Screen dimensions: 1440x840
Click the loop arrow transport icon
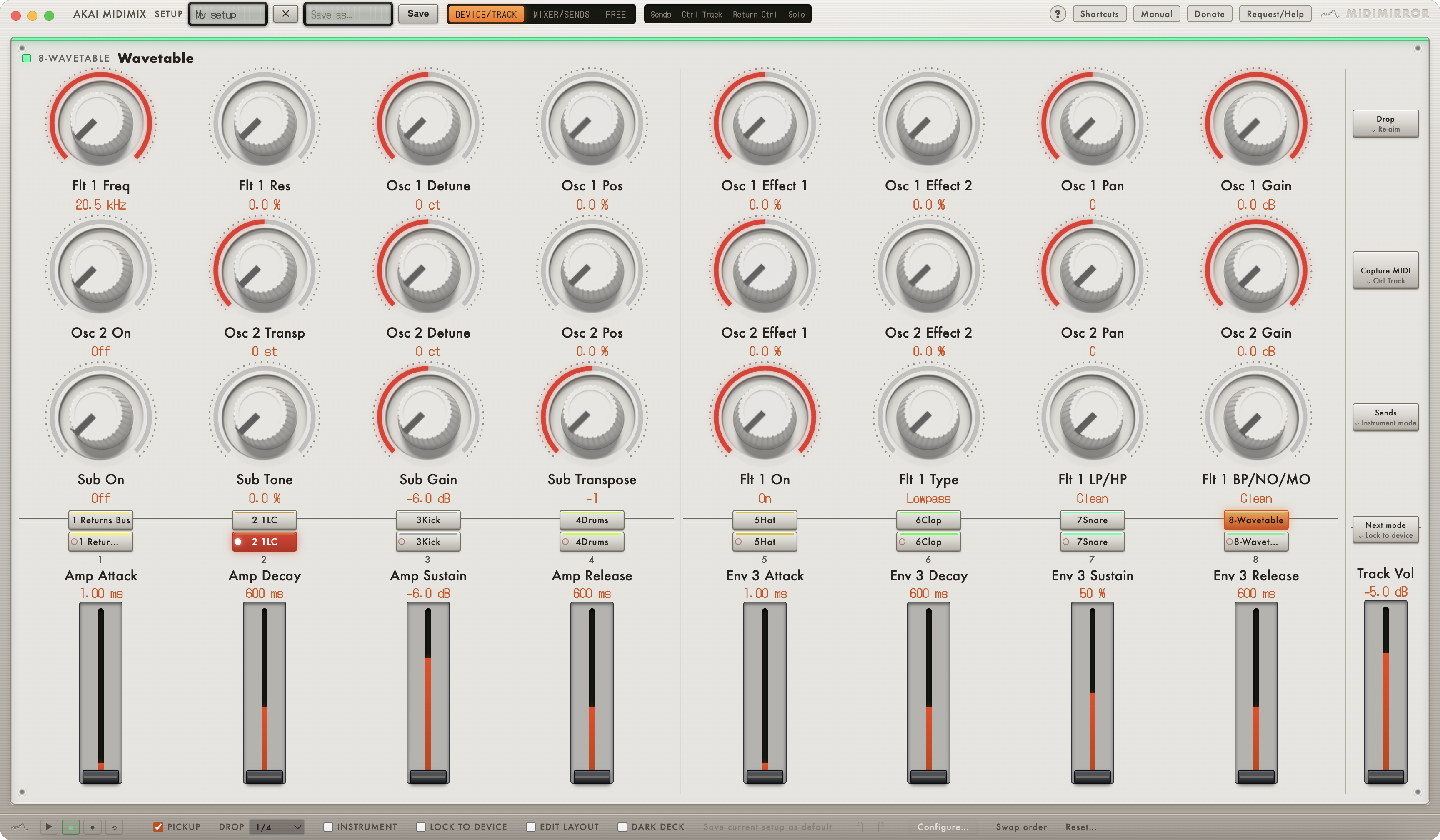click(x=114, y=826)
